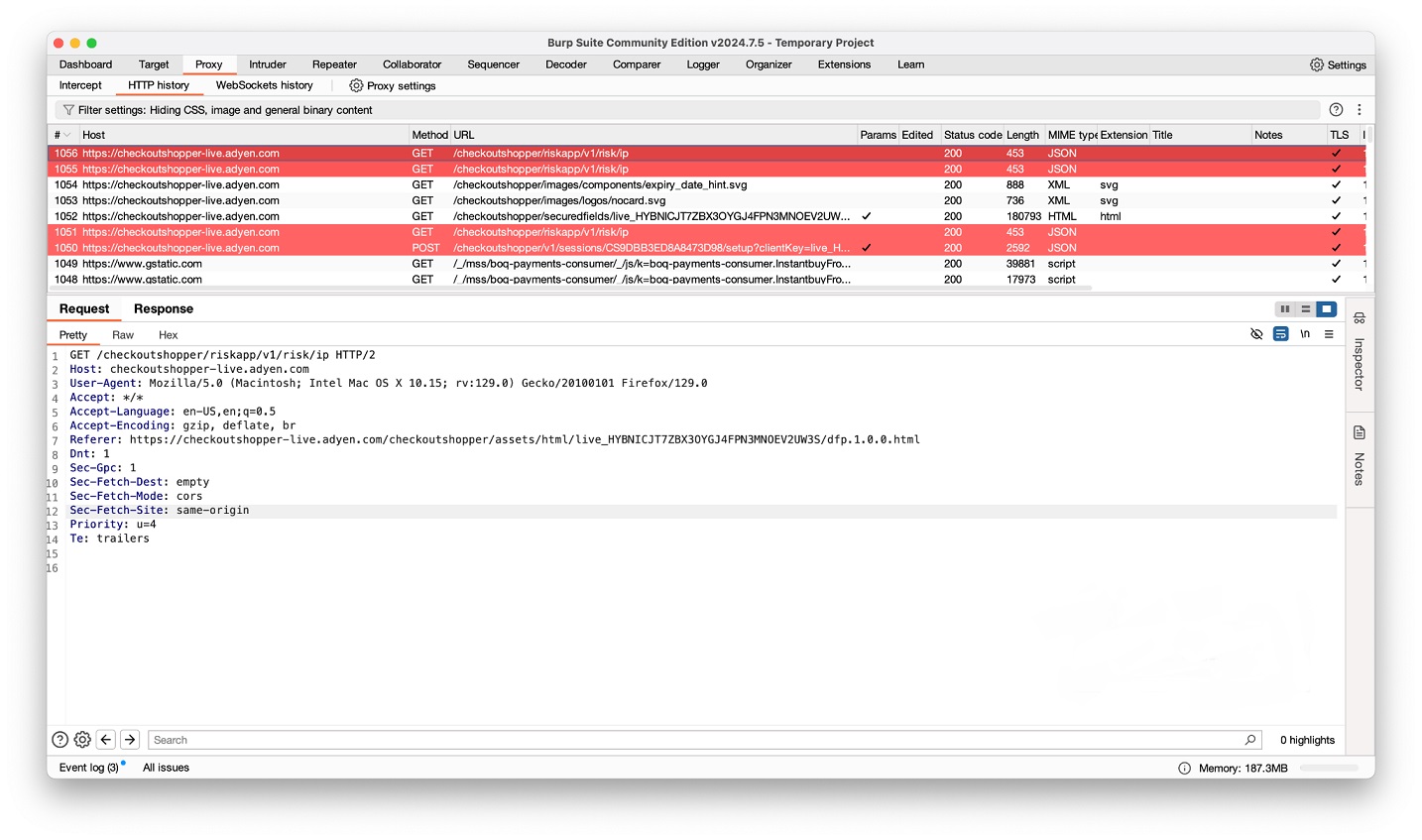
Task: Open the editor hamburger options menu
Action: click(x=1330, y=334)
